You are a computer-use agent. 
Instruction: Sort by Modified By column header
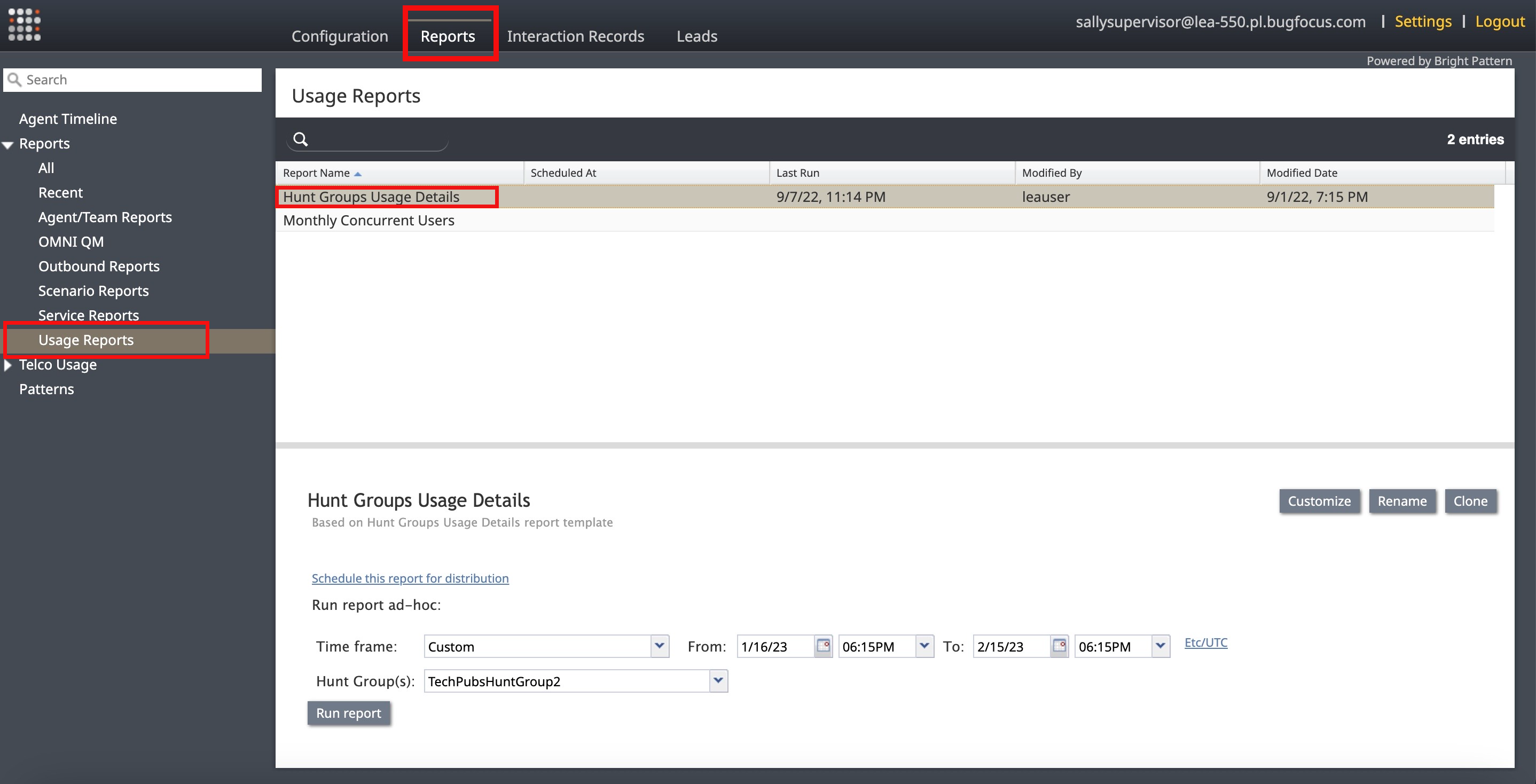click(x=1138, y=173)
